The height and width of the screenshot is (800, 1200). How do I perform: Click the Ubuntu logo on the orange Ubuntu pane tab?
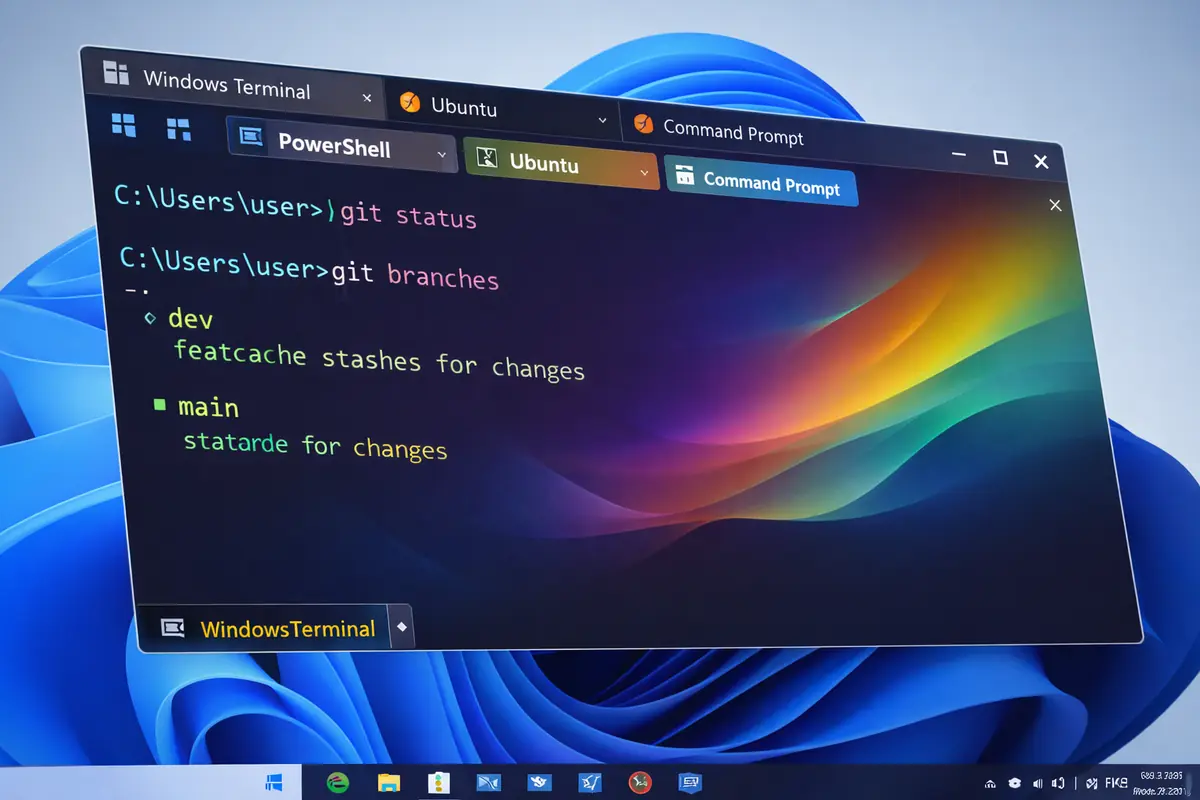[487, 159]
